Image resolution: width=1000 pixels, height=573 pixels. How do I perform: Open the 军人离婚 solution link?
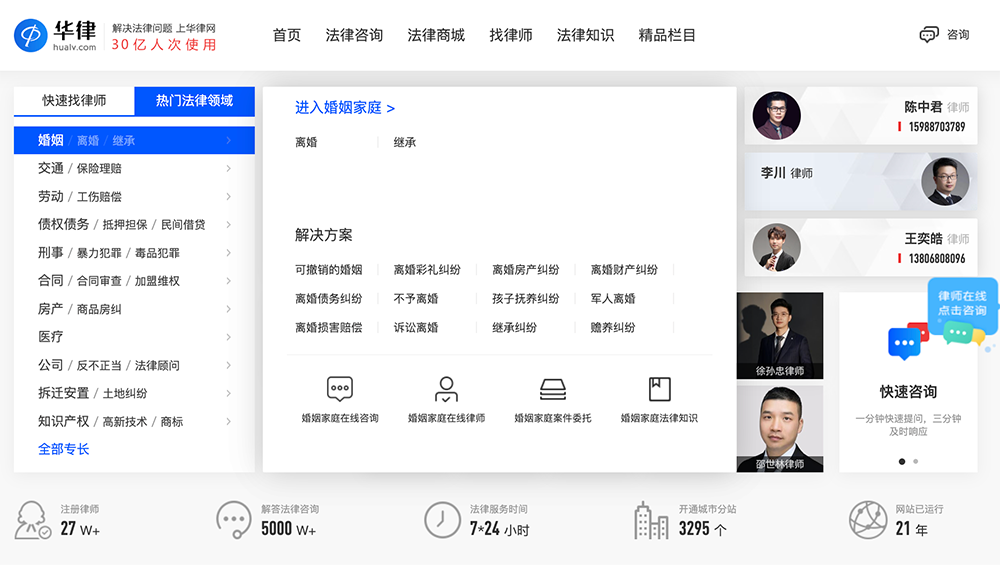coord(613,299)
